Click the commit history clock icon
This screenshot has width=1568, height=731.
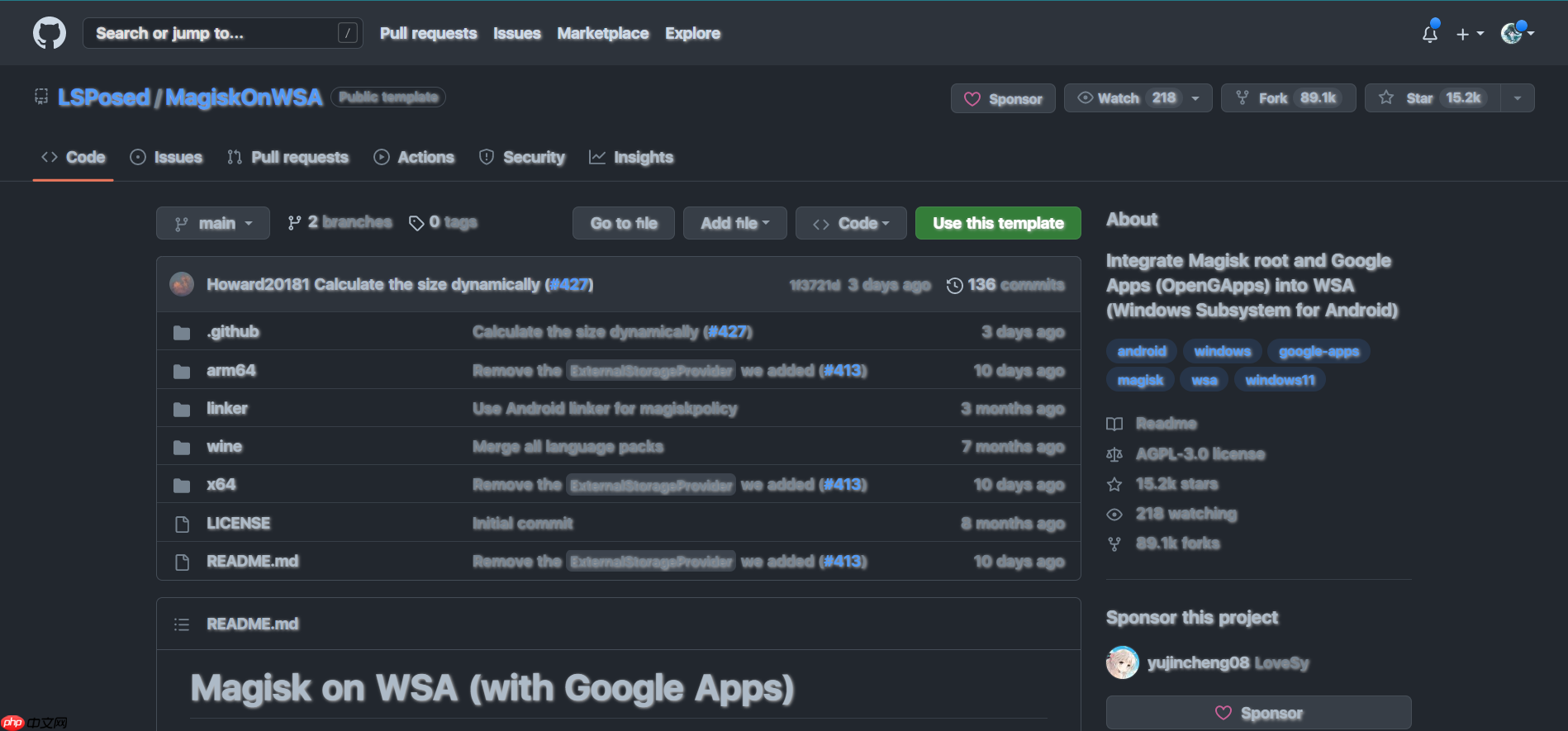(954, 286)
